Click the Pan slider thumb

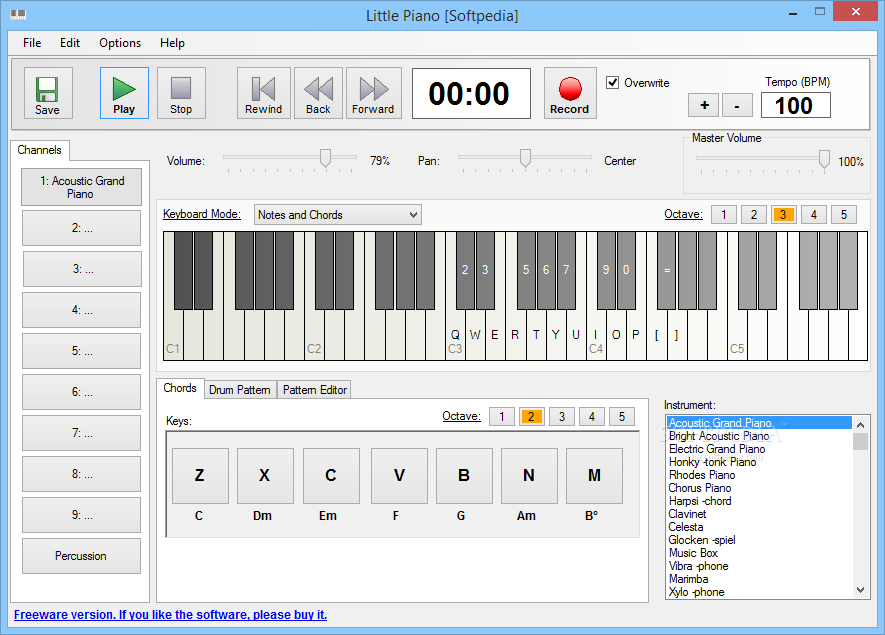[x=525, y=158]
